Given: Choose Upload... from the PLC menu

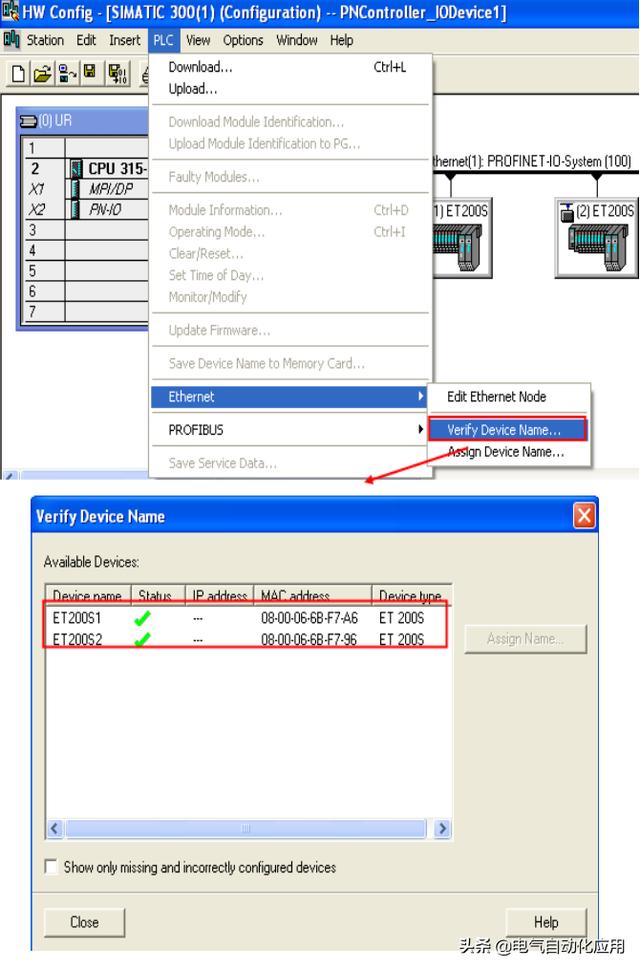Looking at the screenshot, I should click(290, 88).
